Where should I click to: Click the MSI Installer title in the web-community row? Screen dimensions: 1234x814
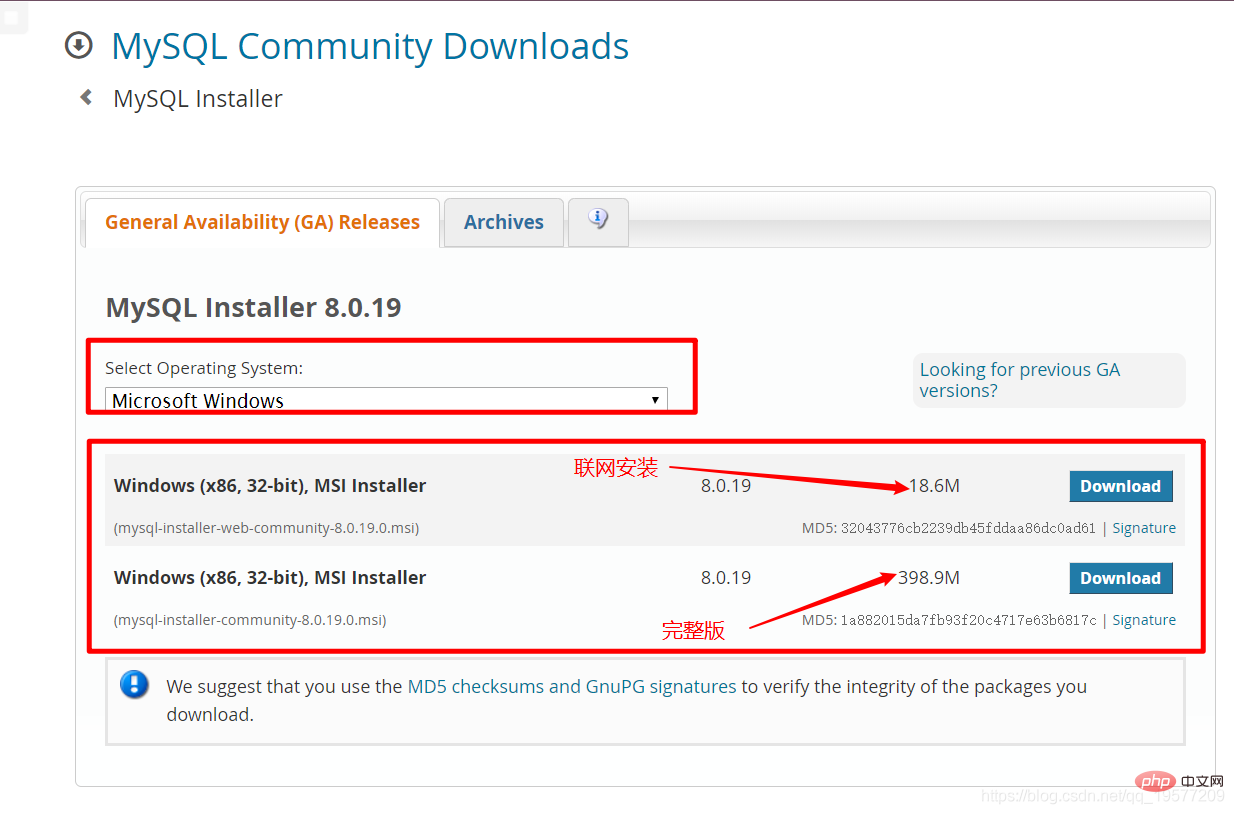pyautogui.click(x=270, y=486)
